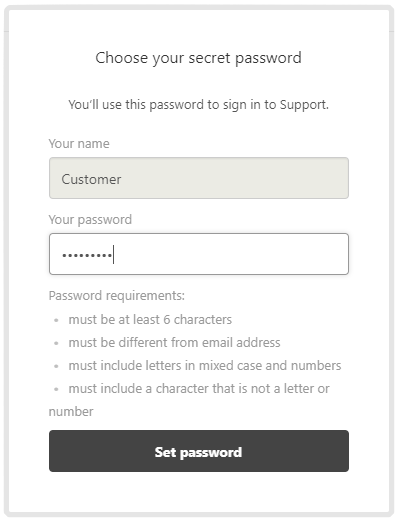The width and height of the screenshot is (399, 522).
Task: Click 'must be at least 6 characters' requirement
Action: click(150, 319)
